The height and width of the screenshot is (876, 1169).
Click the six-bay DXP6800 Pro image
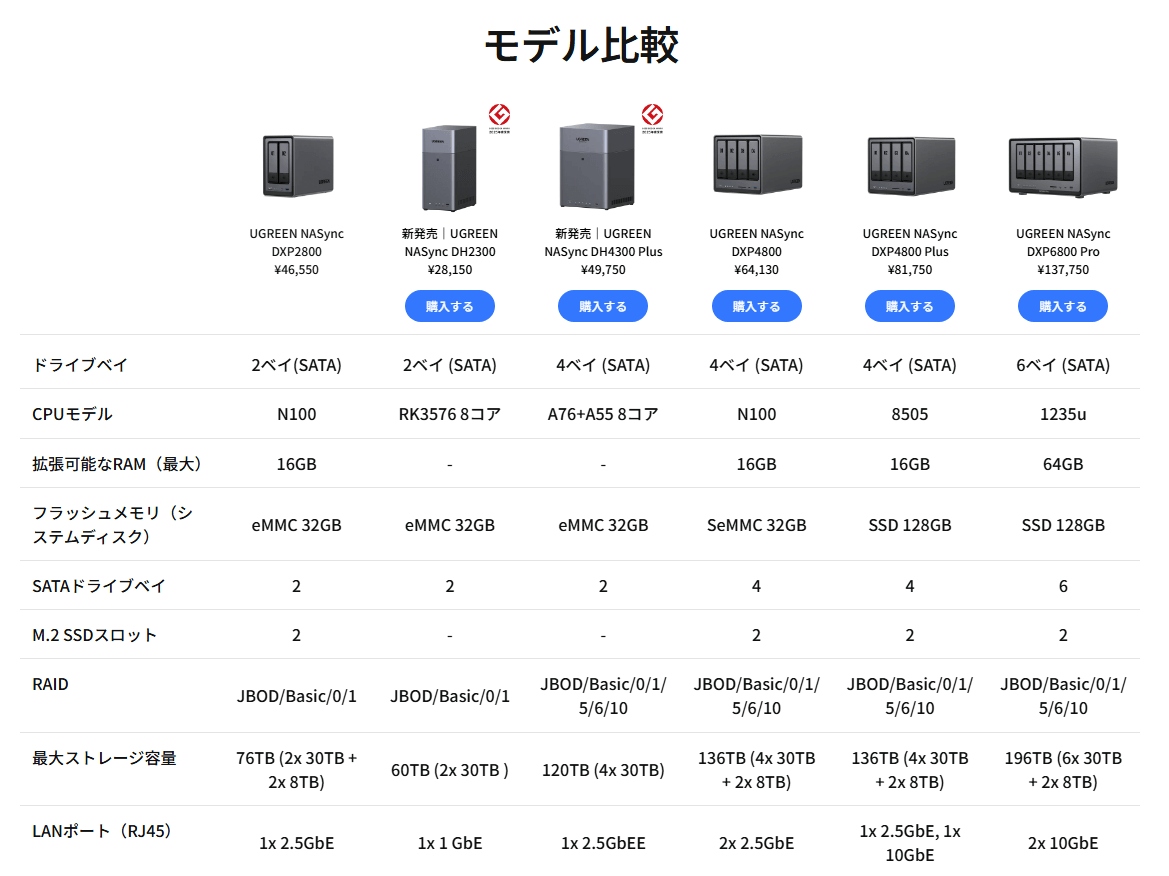pyautogui.click(x=1062, y=166)
